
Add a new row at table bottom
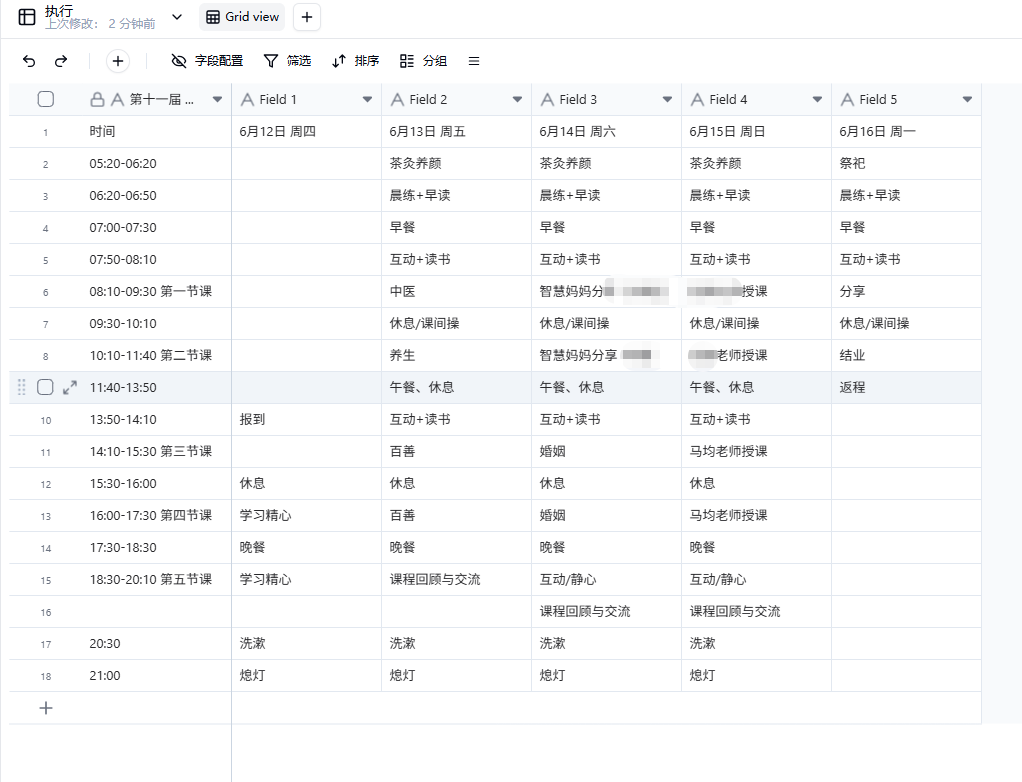(x=46, y=708)
